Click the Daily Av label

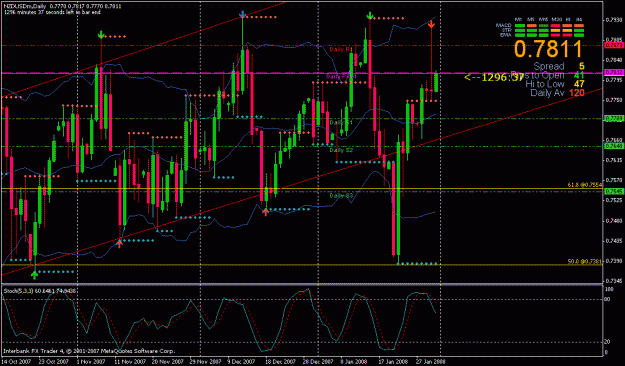point(547,93)
